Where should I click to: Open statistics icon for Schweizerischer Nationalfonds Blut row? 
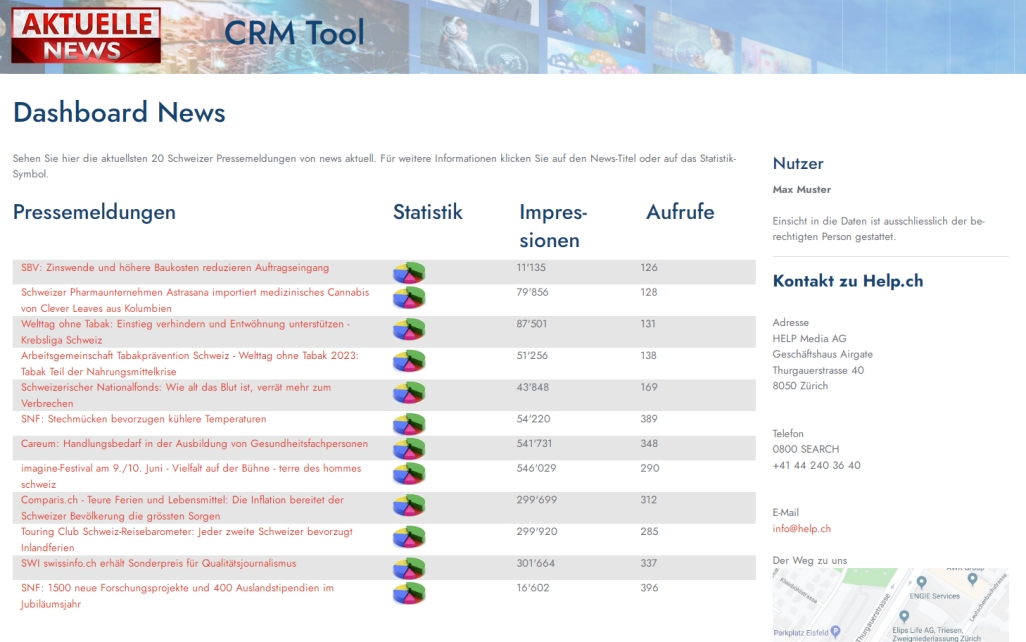click(x=409, y=393)
